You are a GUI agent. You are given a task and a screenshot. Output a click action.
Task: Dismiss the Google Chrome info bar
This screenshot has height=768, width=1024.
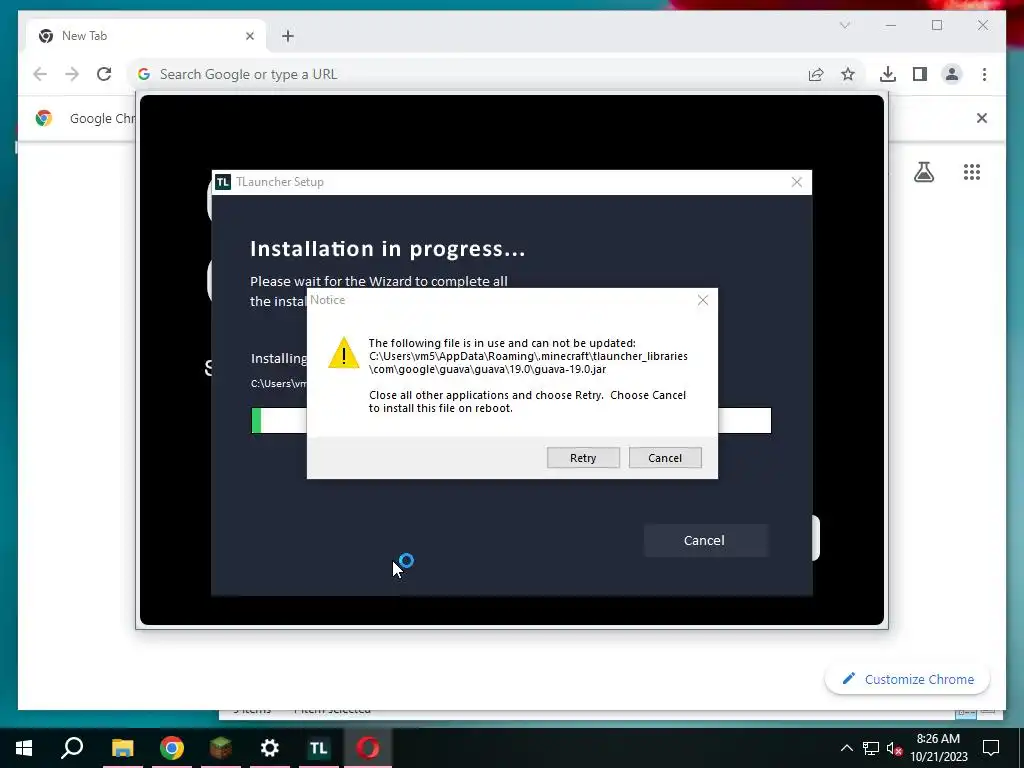tap(982, 118)
